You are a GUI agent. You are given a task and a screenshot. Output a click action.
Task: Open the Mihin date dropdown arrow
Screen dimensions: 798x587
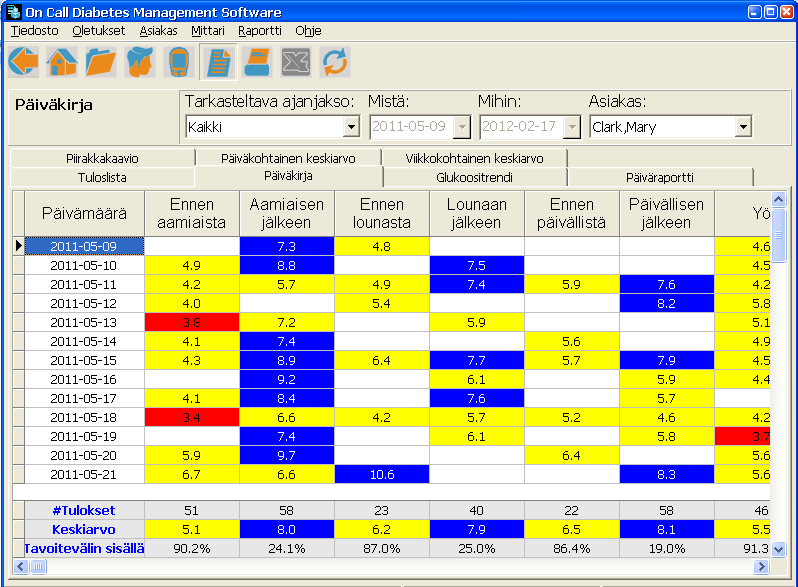point(572,127)
